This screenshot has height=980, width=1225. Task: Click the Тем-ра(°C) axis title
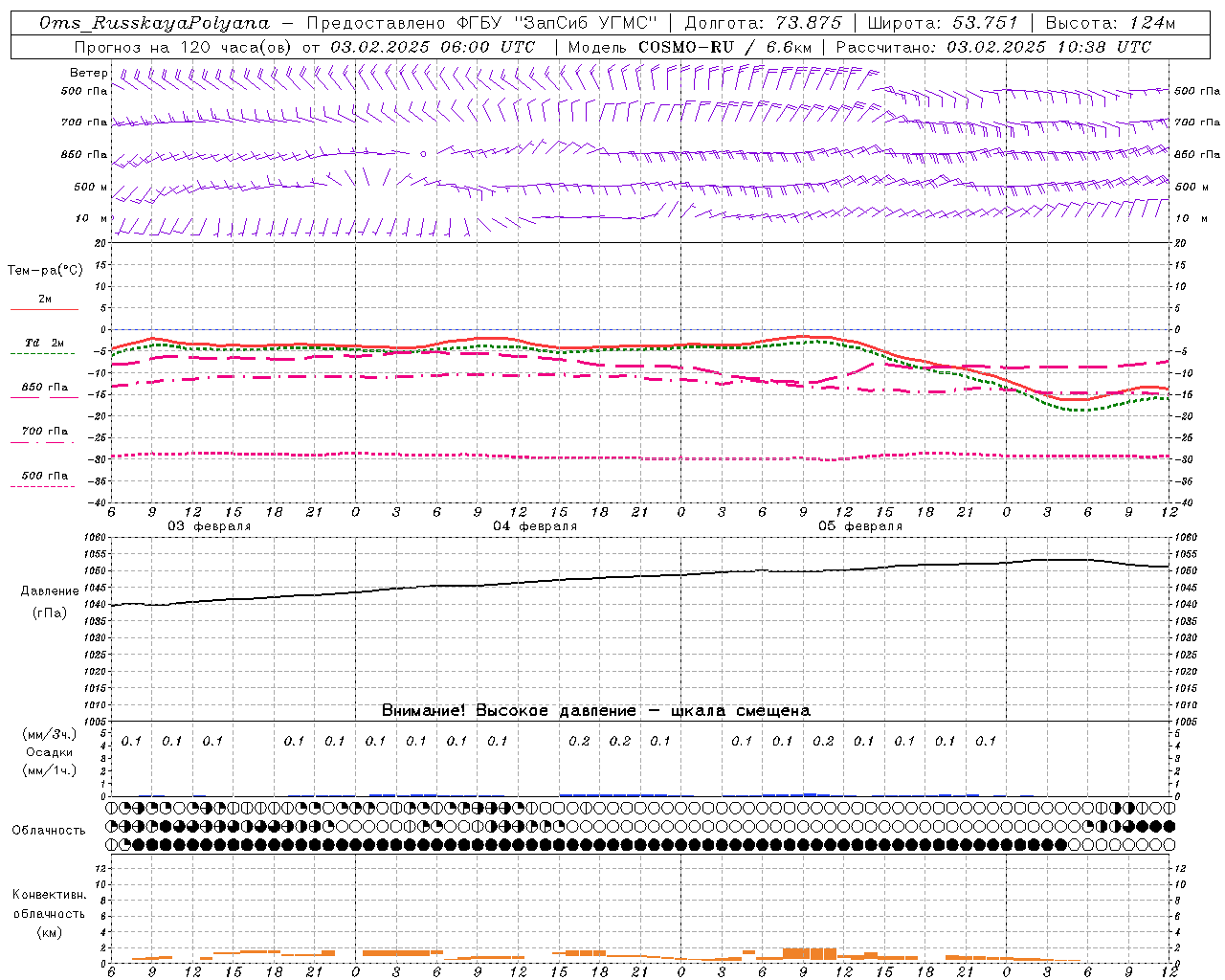45,271
